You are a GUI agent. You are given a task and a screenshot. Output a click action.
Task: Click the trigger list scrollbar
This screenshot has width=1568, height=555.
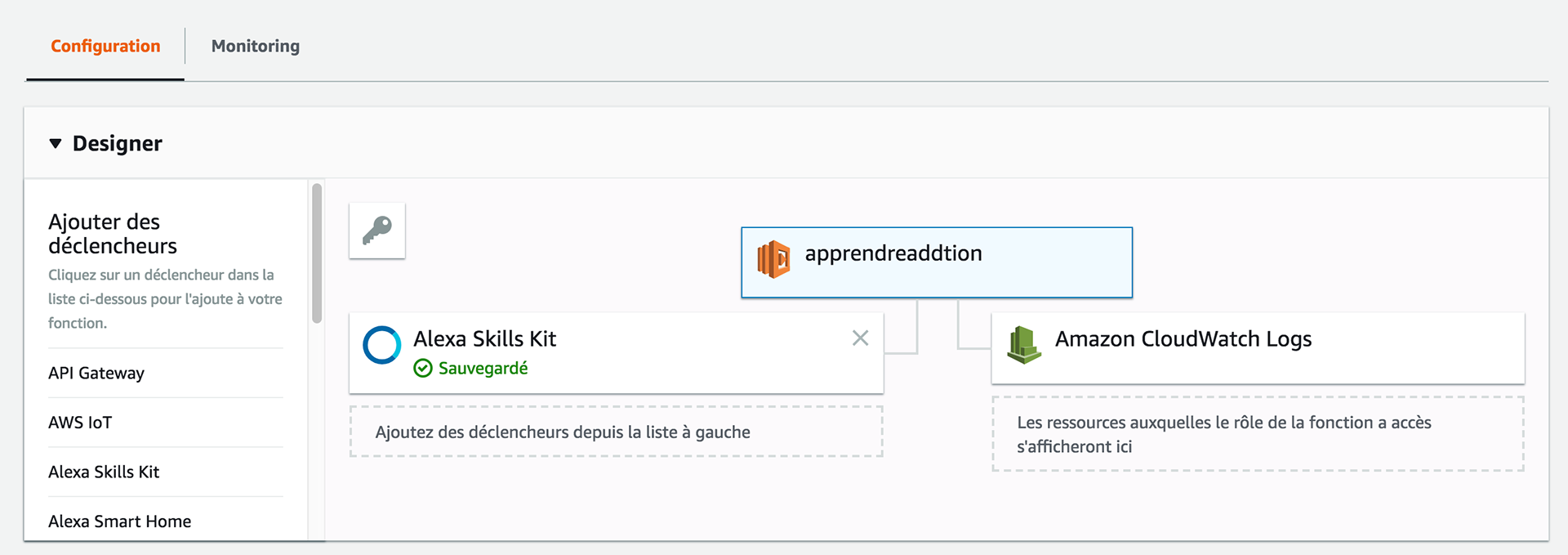pyautogui.click(x=317, y=253)
